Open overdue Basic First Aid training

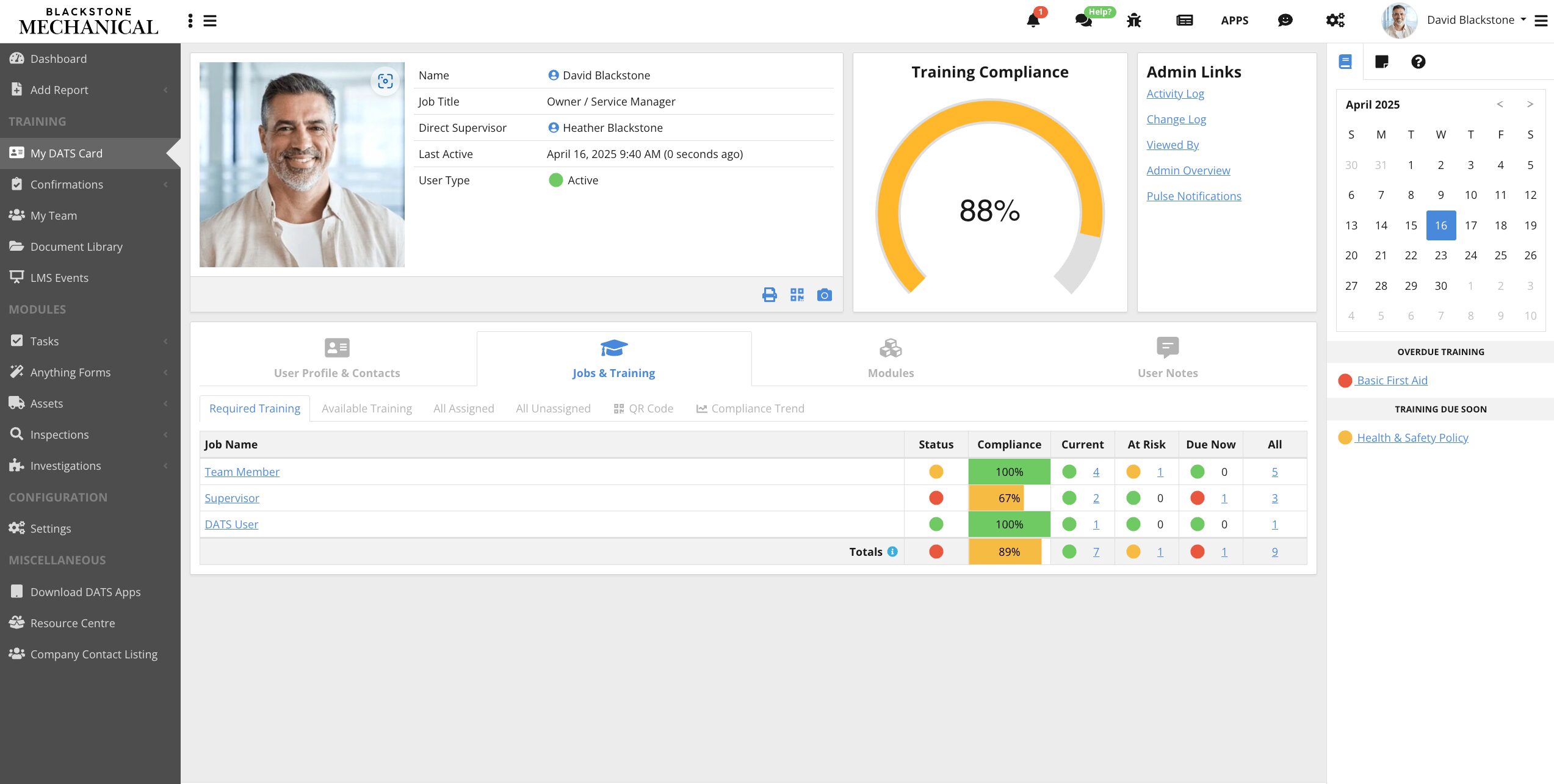(x=1392, y=381)
